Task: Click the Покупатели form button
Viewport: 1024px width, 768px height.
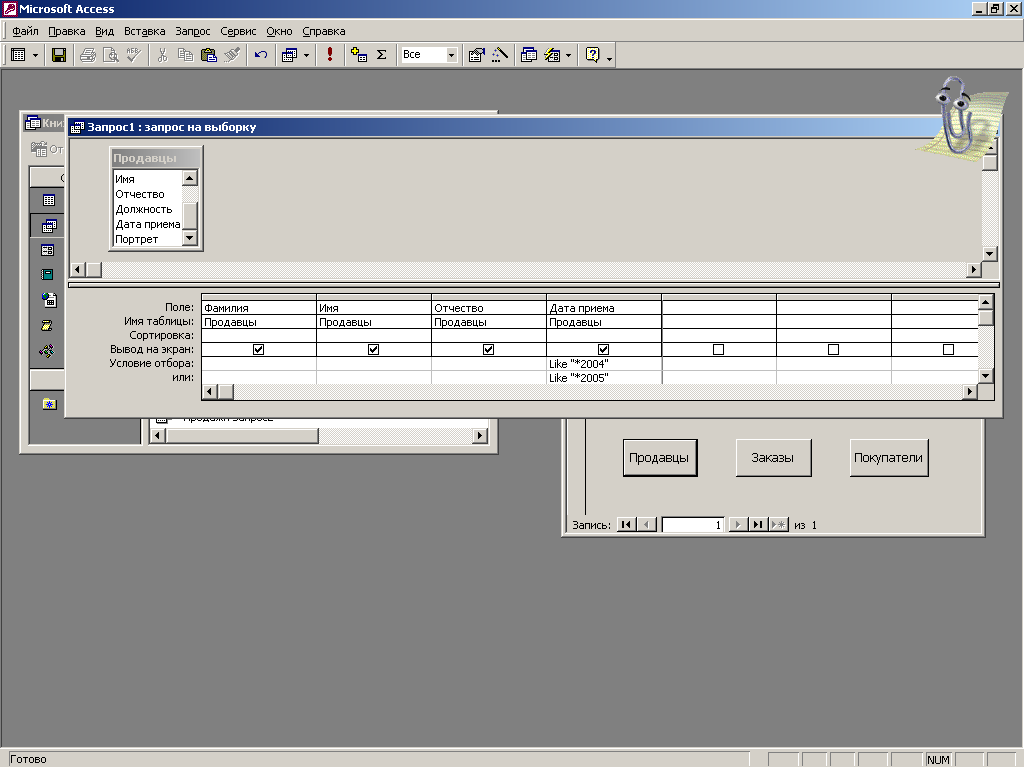Action: (x=888, y=458)
